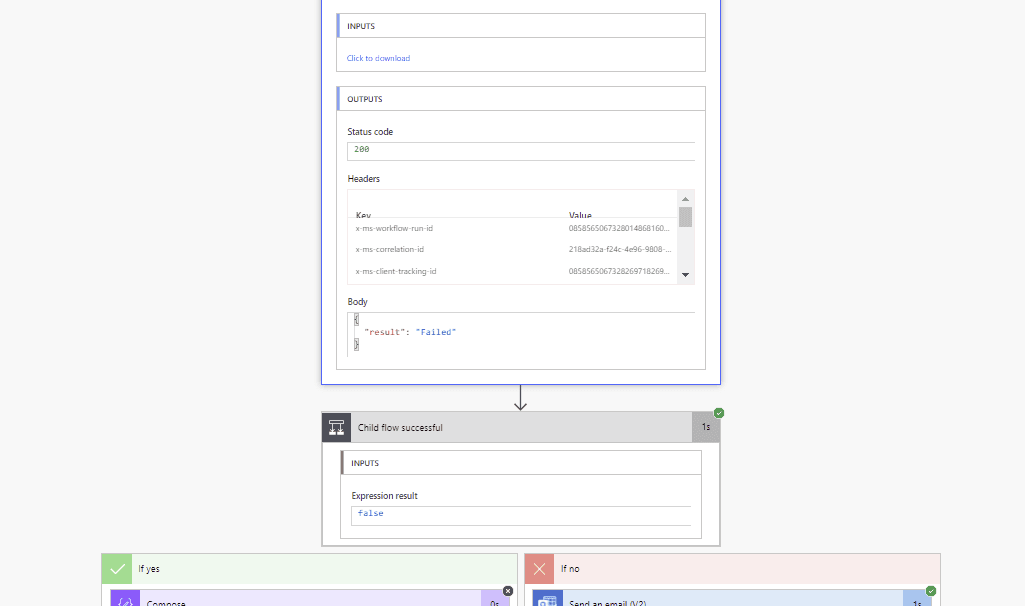Click the Outlook icon on Send an email
The height and width of the screenshot is (606, 1025).
[x=548, y=598]
